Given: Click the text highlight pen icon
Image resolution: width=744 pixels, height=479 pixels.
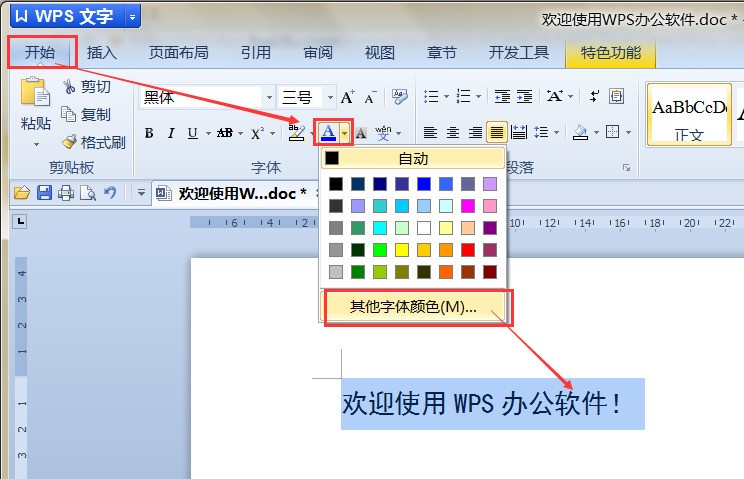Looking at the screenshot, I should pos(297,133).
